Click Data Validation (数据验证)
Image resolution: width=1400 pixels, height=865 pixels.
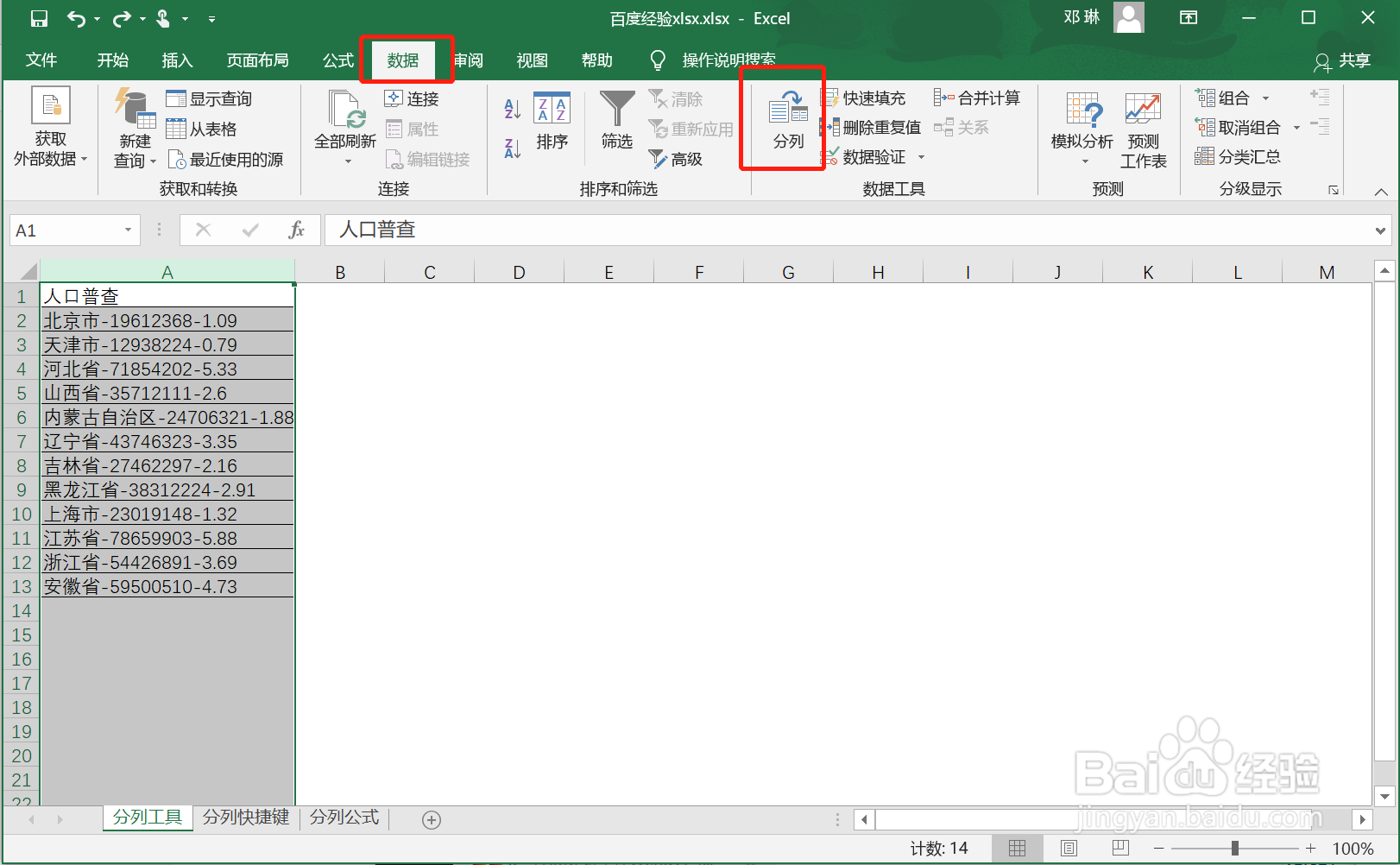click(x=863, y=156)
